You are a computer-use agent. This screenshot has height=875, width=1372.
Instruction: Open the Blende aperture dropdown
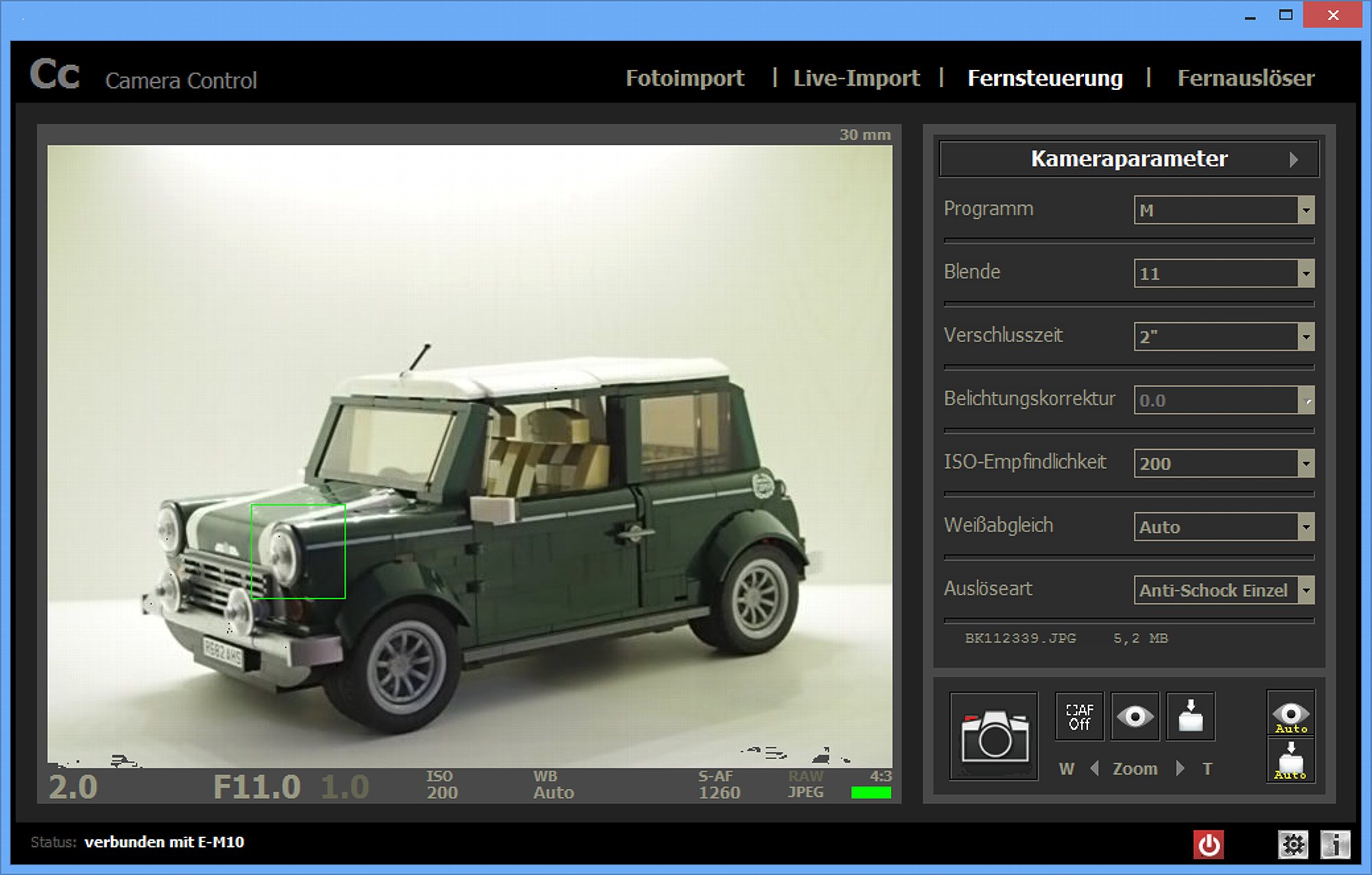pyautogui.click(x=1224, y=273)
